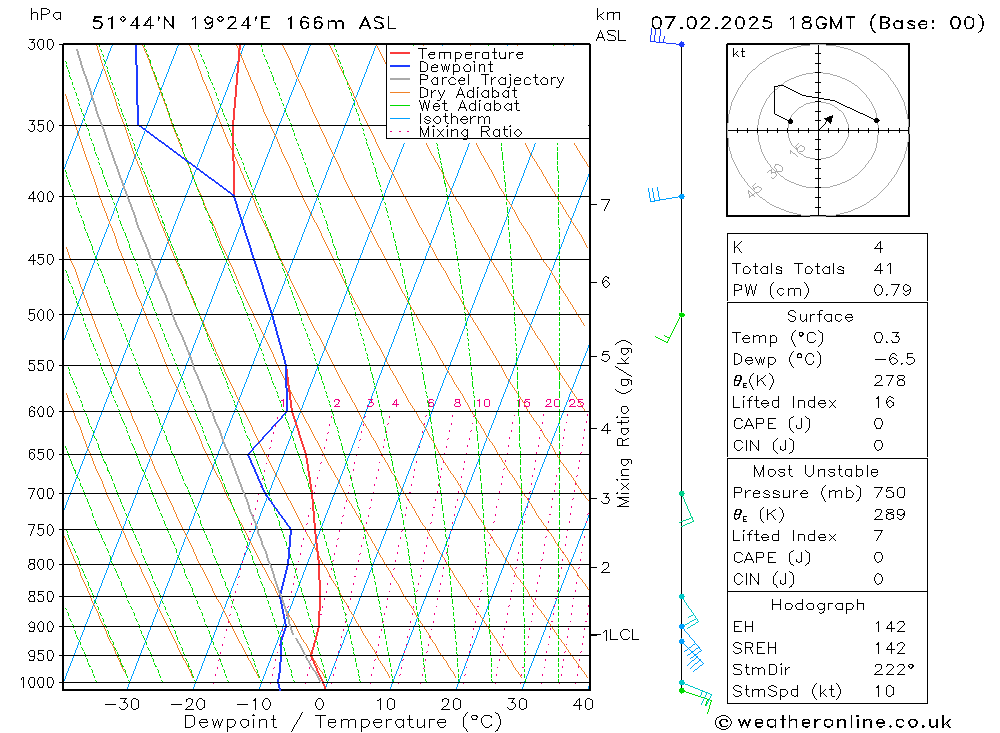Screen dimensions: 1000x733
Task: Click the wind barb at 700 hPa
Action: tap(686, 509)
